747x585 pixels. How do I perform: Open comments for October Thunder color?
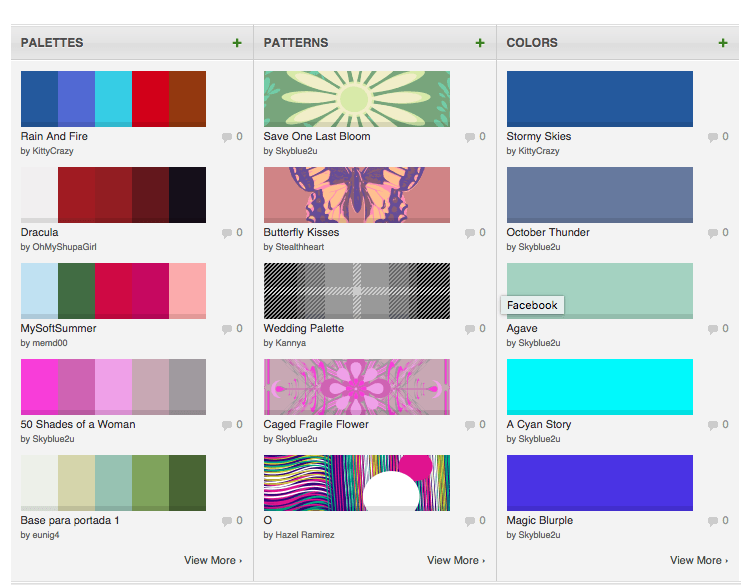coord(718,232)
